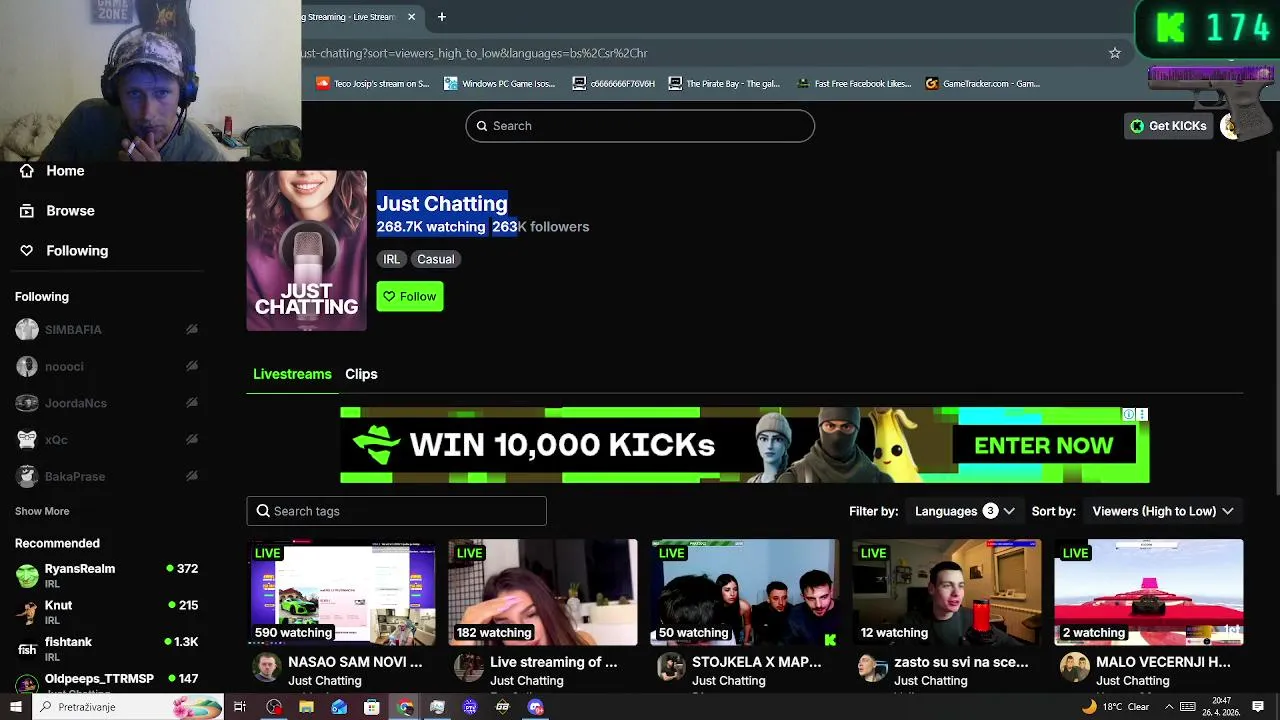Image resolution: width=1280 pixels, height=720 pixels.
Task: Open Microsoft Store from the taskbar
Action: click(371, 707)
